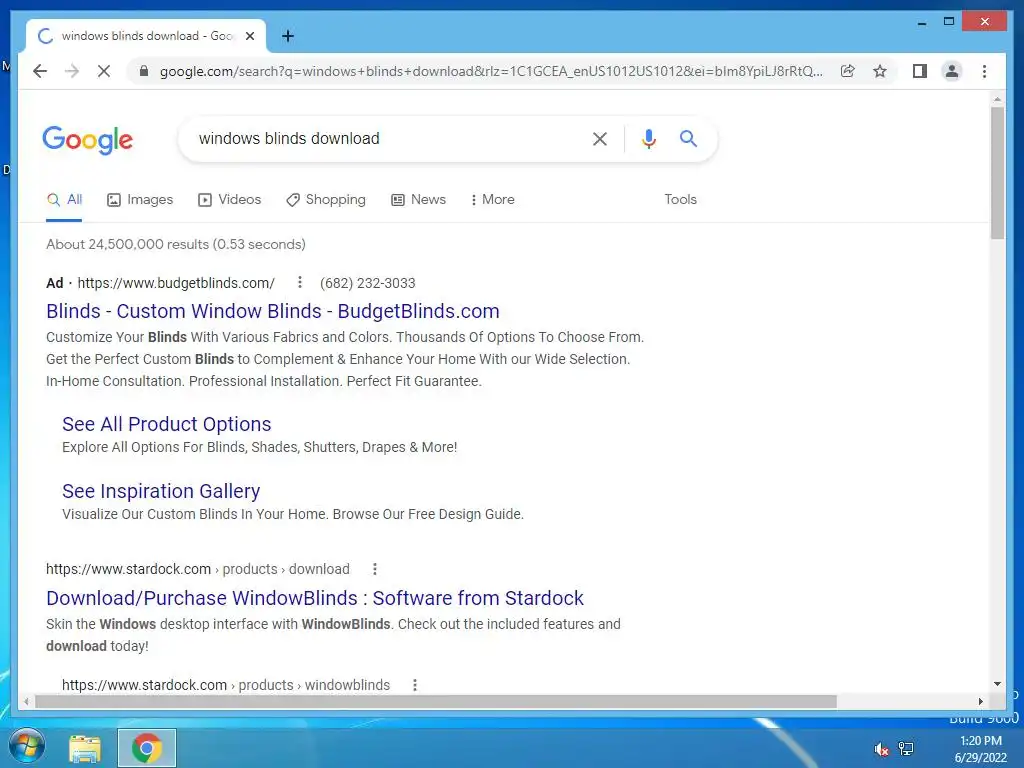Click the https://www.budgetblinds.com/ ad URL
This screenshot has height=768, width=1024.
[176, 283]
